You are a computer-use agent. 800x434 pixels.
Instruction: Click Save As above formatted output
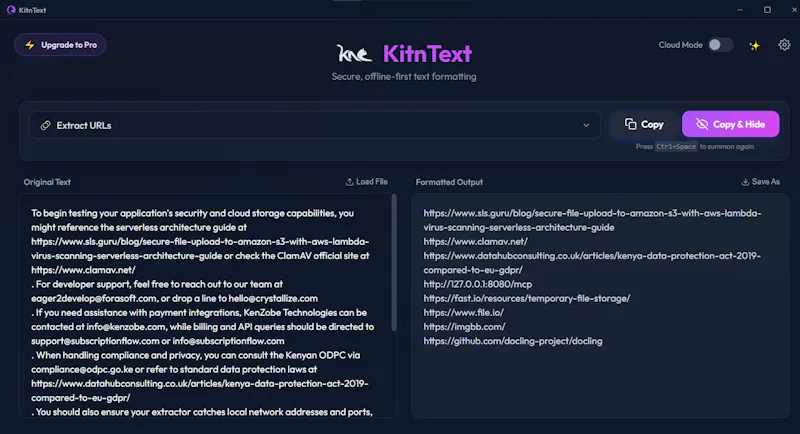coord(760,182)
